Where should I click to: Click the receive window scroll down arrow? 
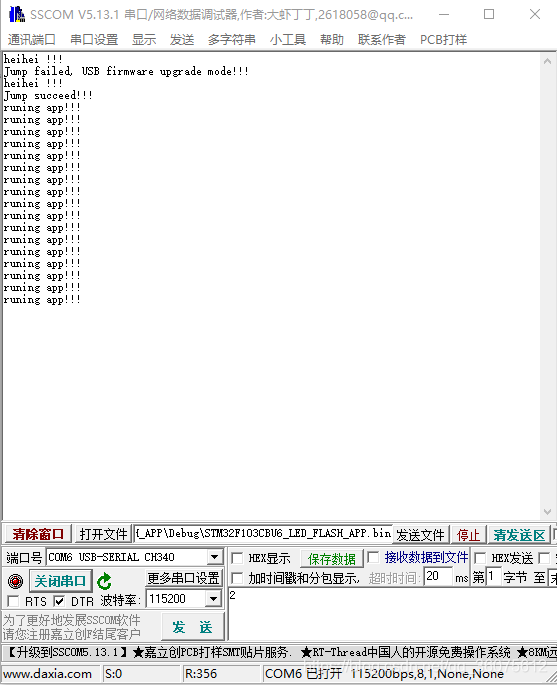coord(547,512)
